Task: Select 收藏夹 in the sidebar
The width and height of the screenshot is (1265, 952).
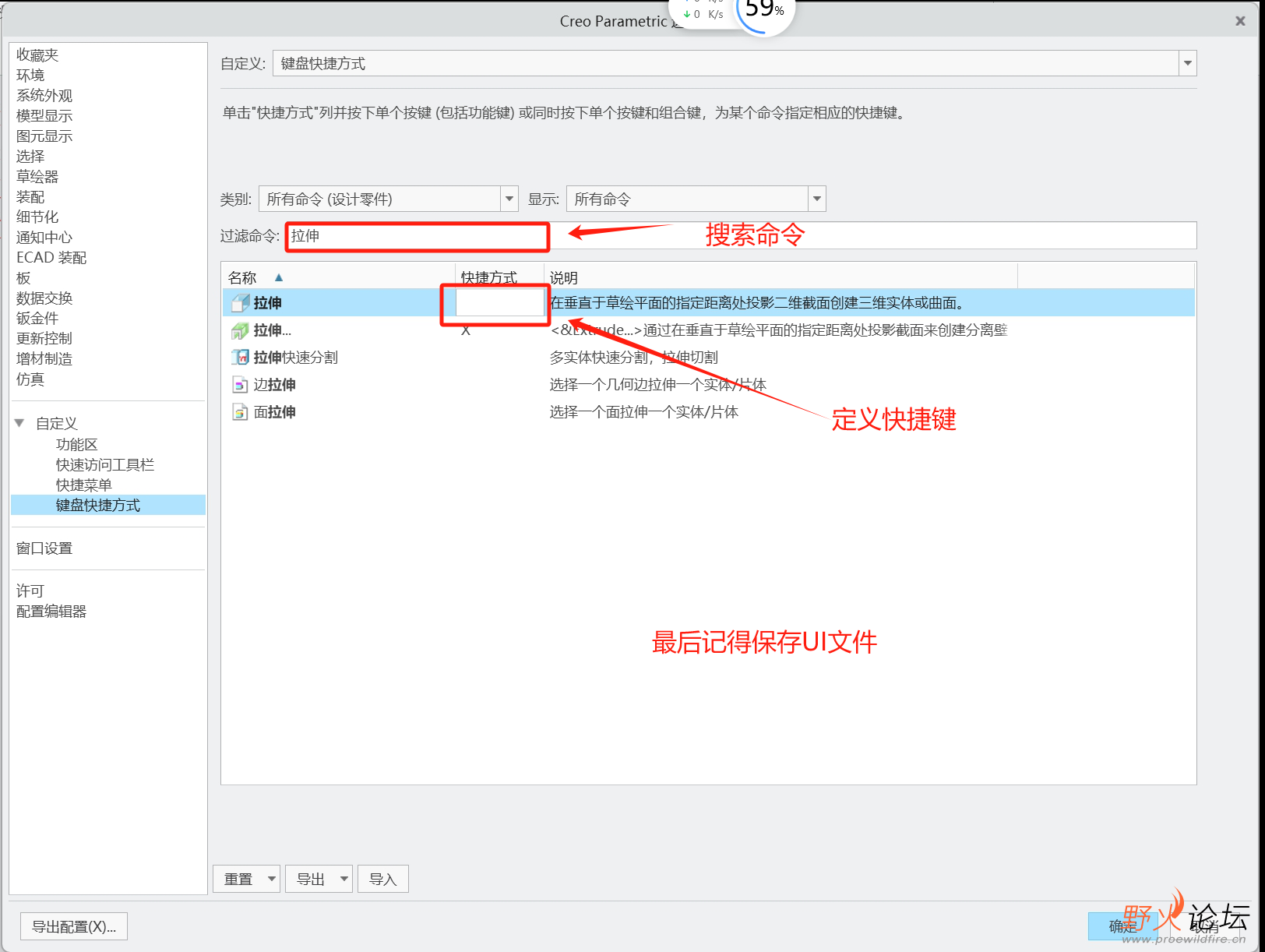Action: (37, 55)
